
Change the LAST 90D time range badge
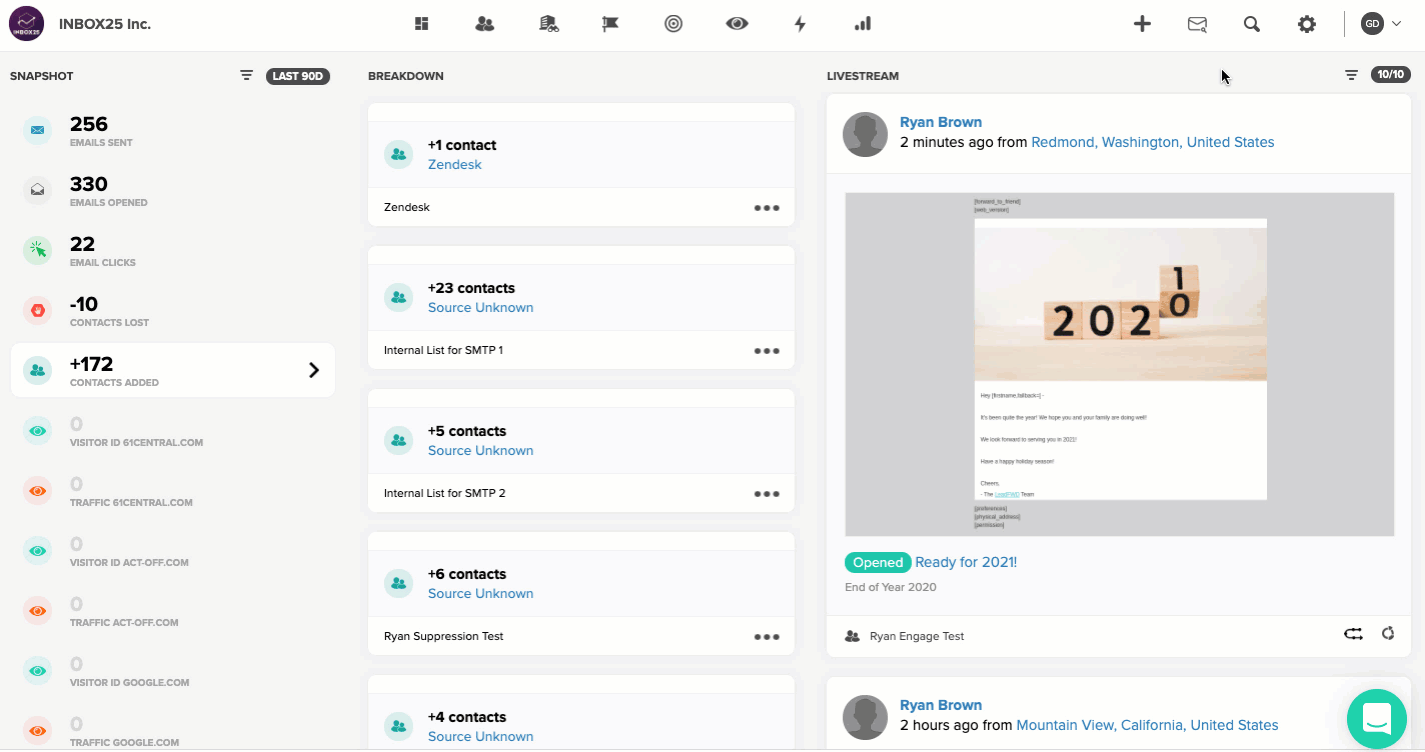coord(298,76)
